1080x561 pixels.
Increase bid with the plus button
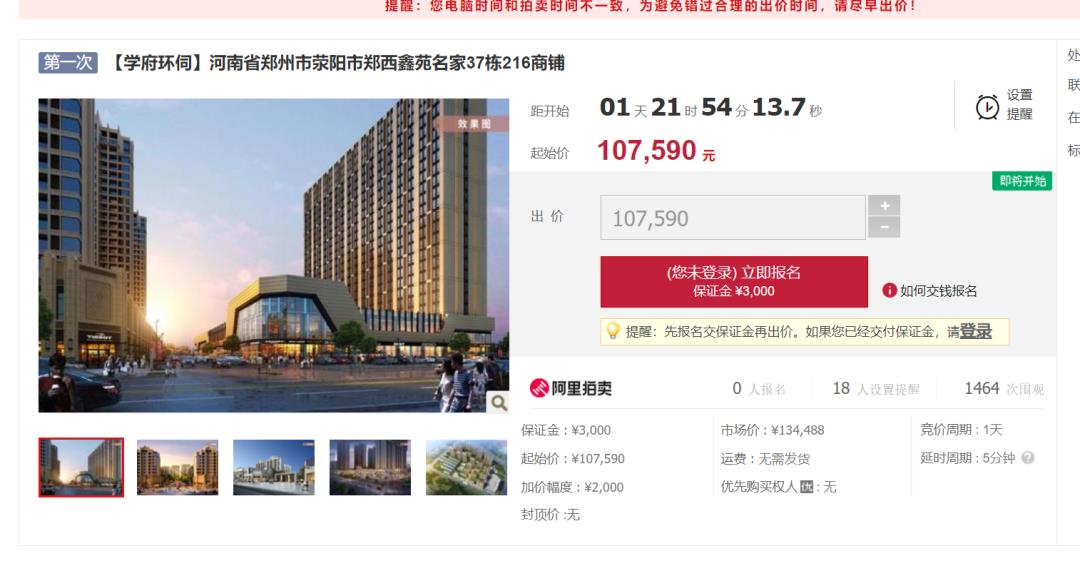click(884, 205)
